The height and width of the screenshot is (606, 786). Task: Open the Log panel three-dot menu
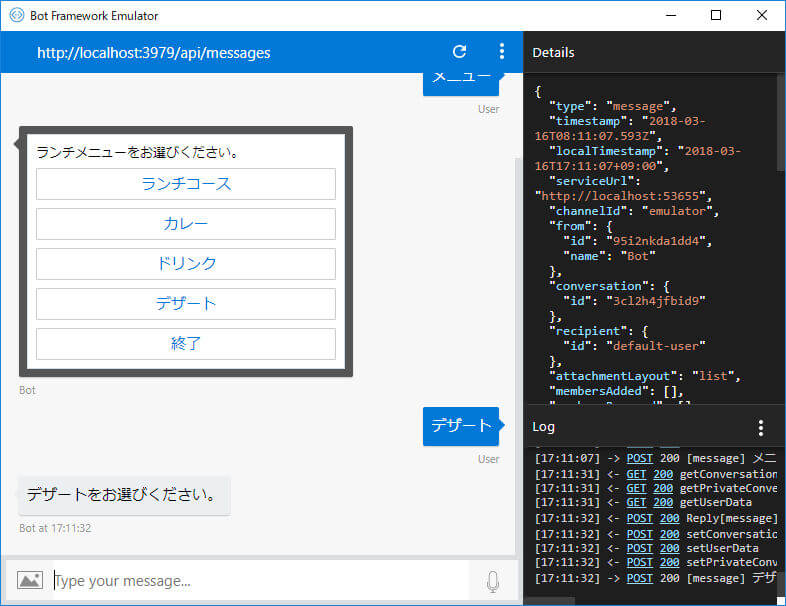click(x=760, y=428)
